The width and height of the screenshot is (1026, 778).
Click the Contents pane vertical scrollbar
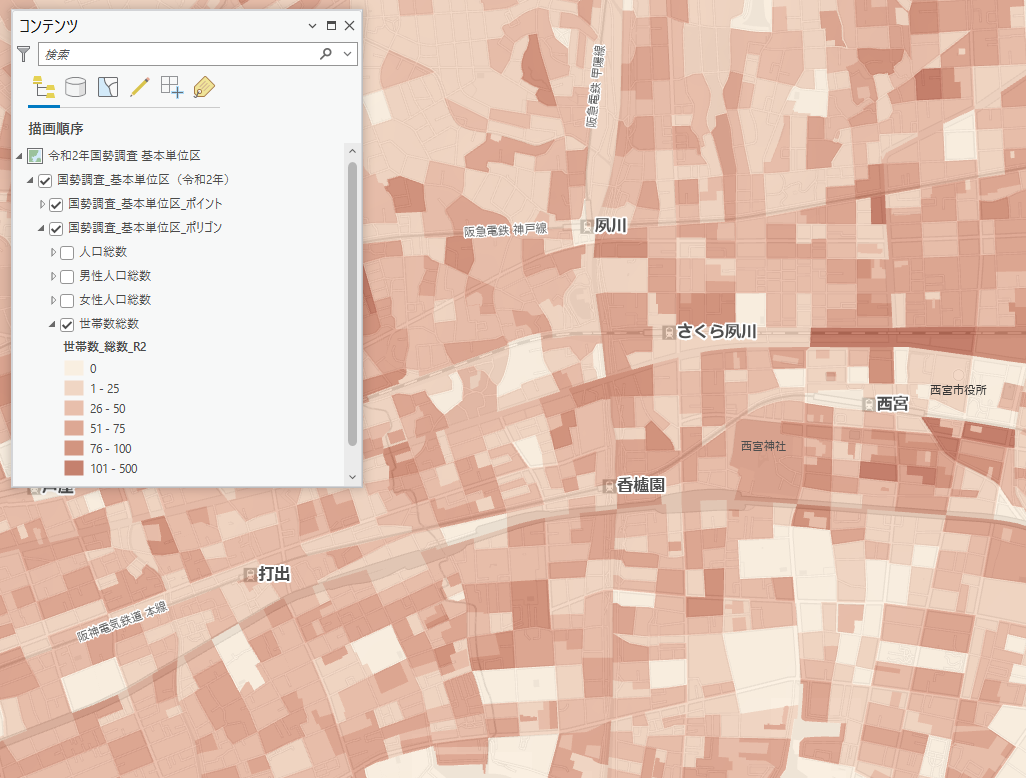point(352,300)
